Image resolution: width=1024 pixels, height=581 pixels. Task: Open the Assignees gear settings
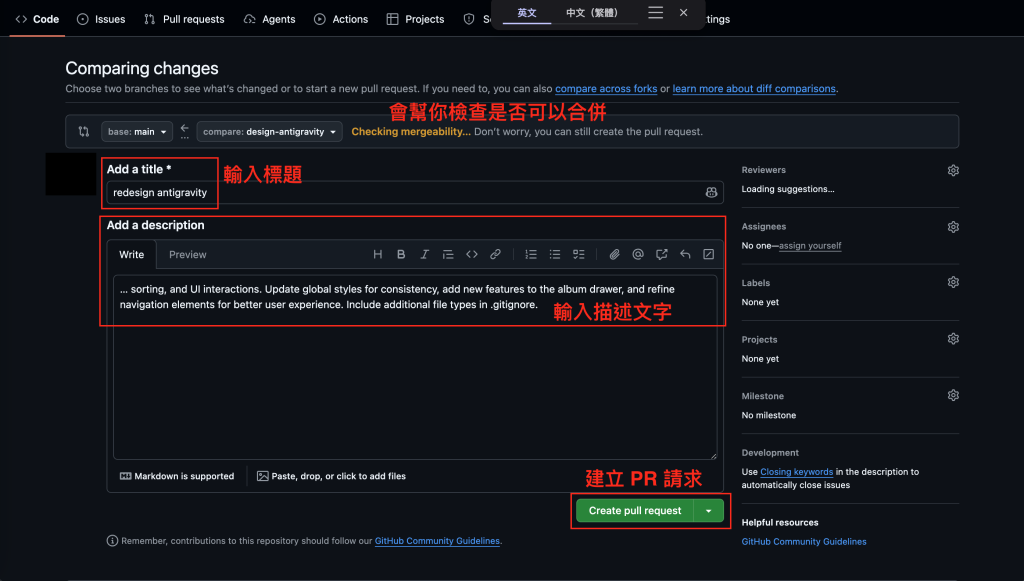click(x=953, y=227)
